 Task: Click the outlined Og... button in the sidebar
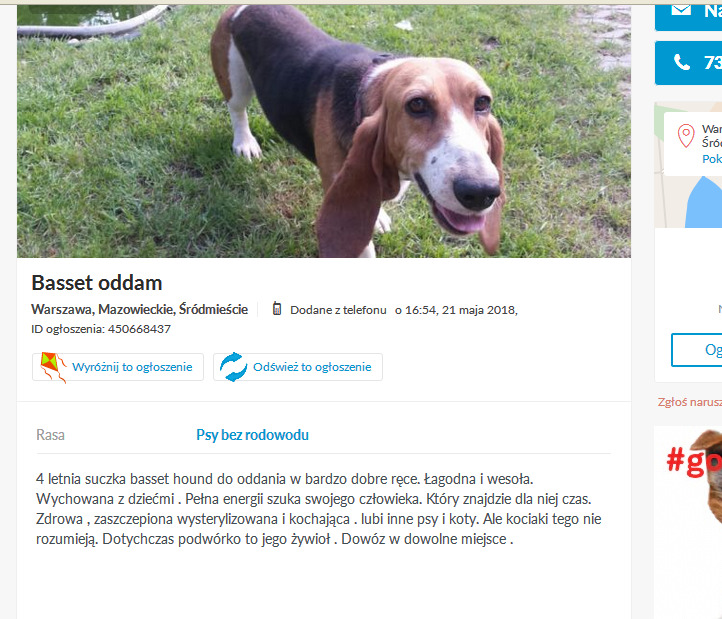[x=697, y=350]
